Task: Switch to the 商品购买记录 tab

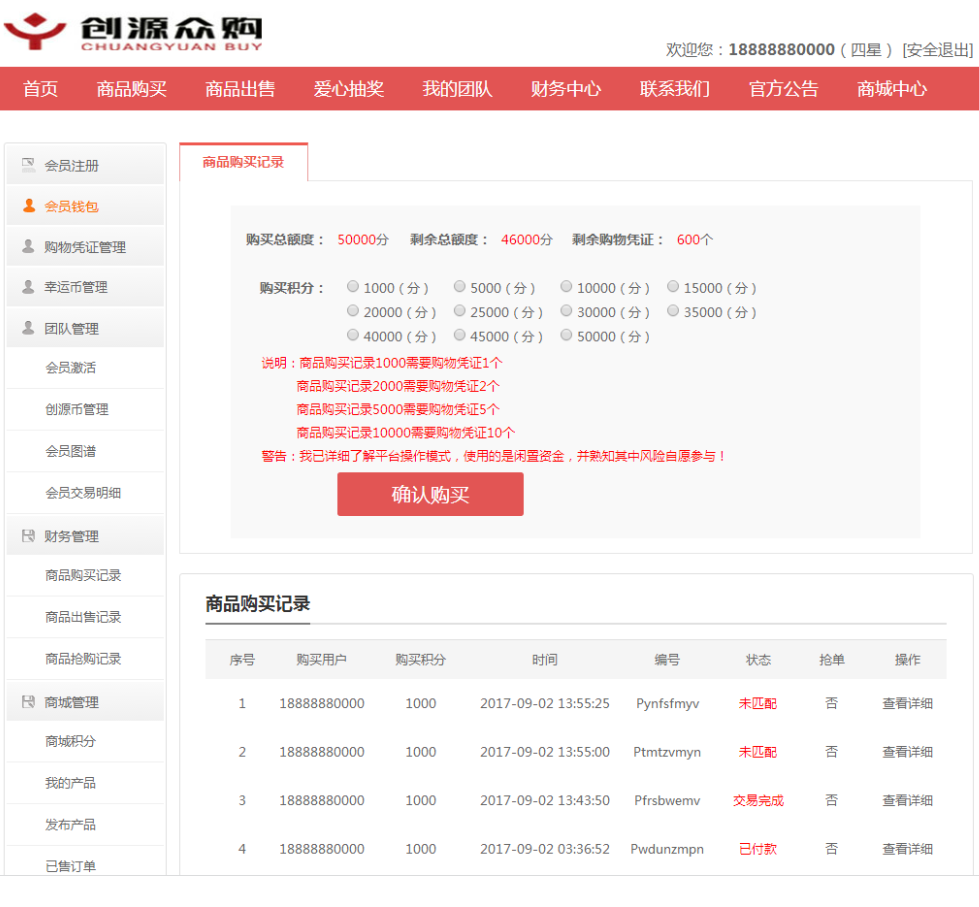Action: [243, 162]
